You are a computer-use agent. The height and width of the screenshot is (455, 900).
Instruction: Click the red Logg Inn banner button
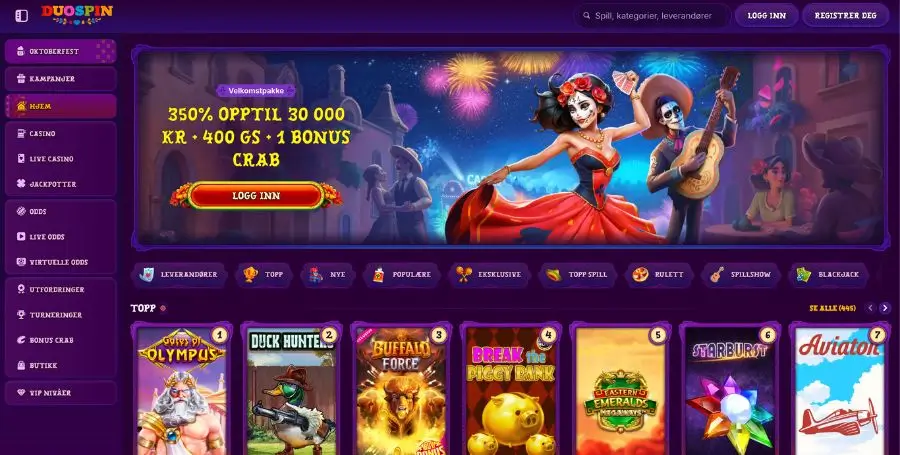pos(256,196)
